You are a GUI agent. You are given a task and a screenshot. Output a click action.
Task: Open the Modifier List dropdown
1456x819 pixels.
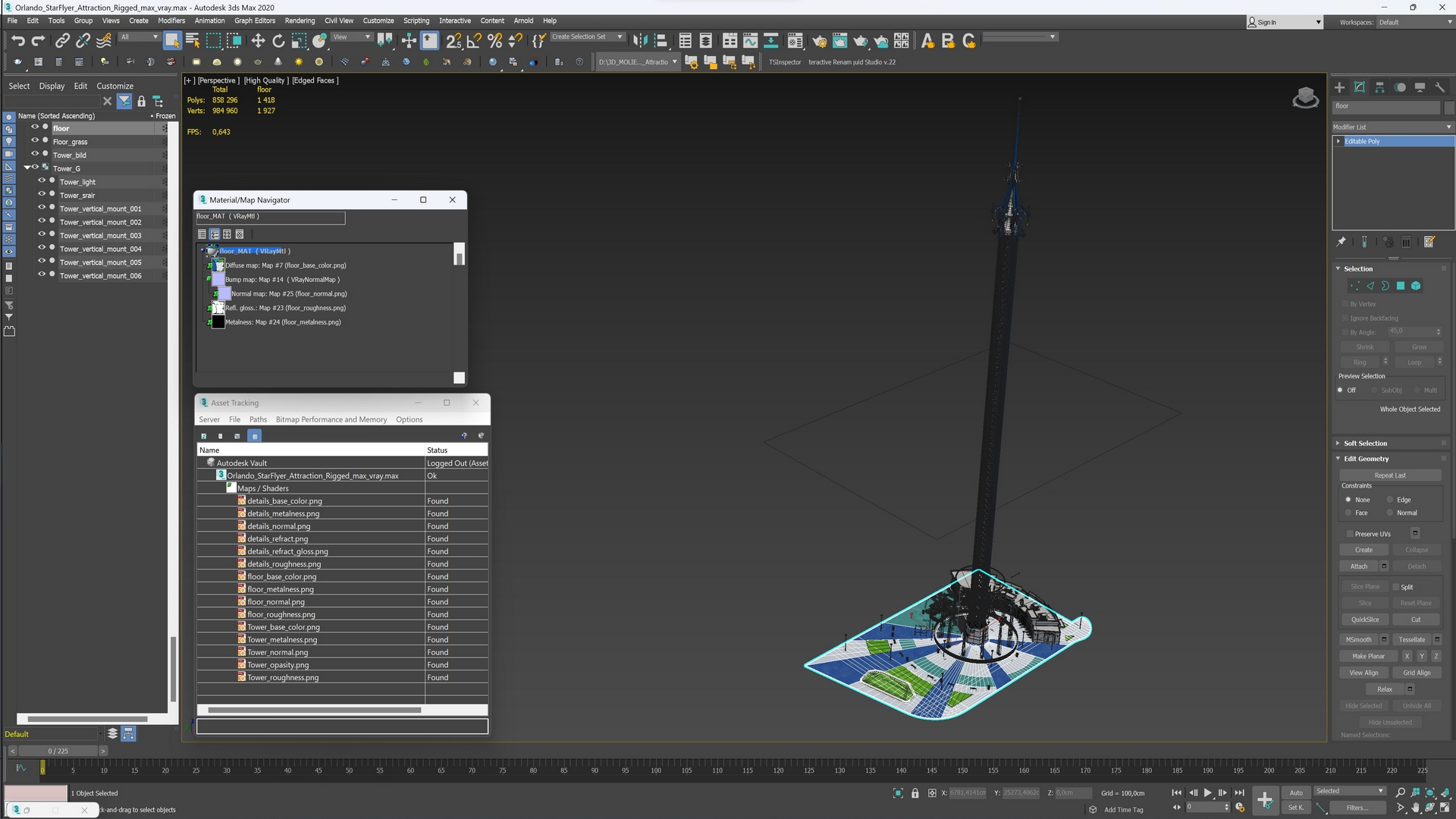coord(1392,127)
